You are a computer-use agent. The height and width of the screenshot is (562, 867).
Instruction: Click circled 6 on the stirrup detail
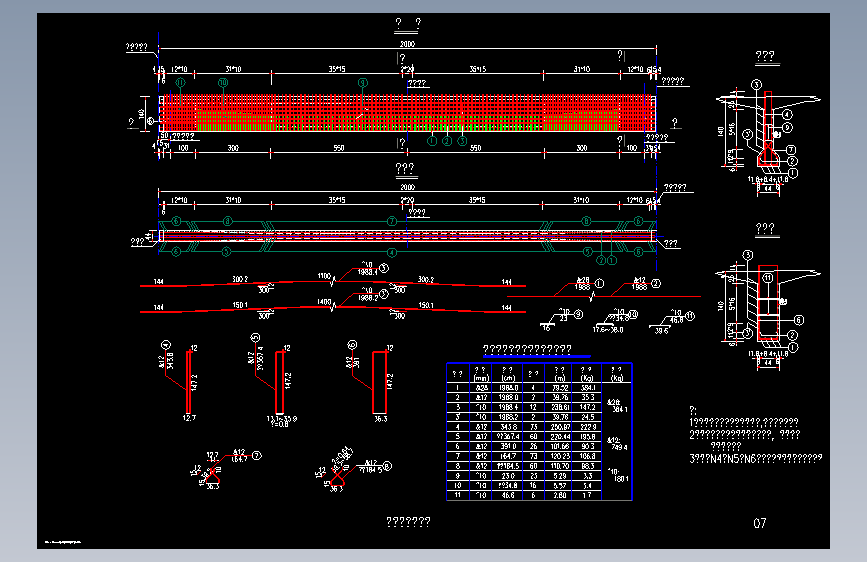click(x=352, y=345)
